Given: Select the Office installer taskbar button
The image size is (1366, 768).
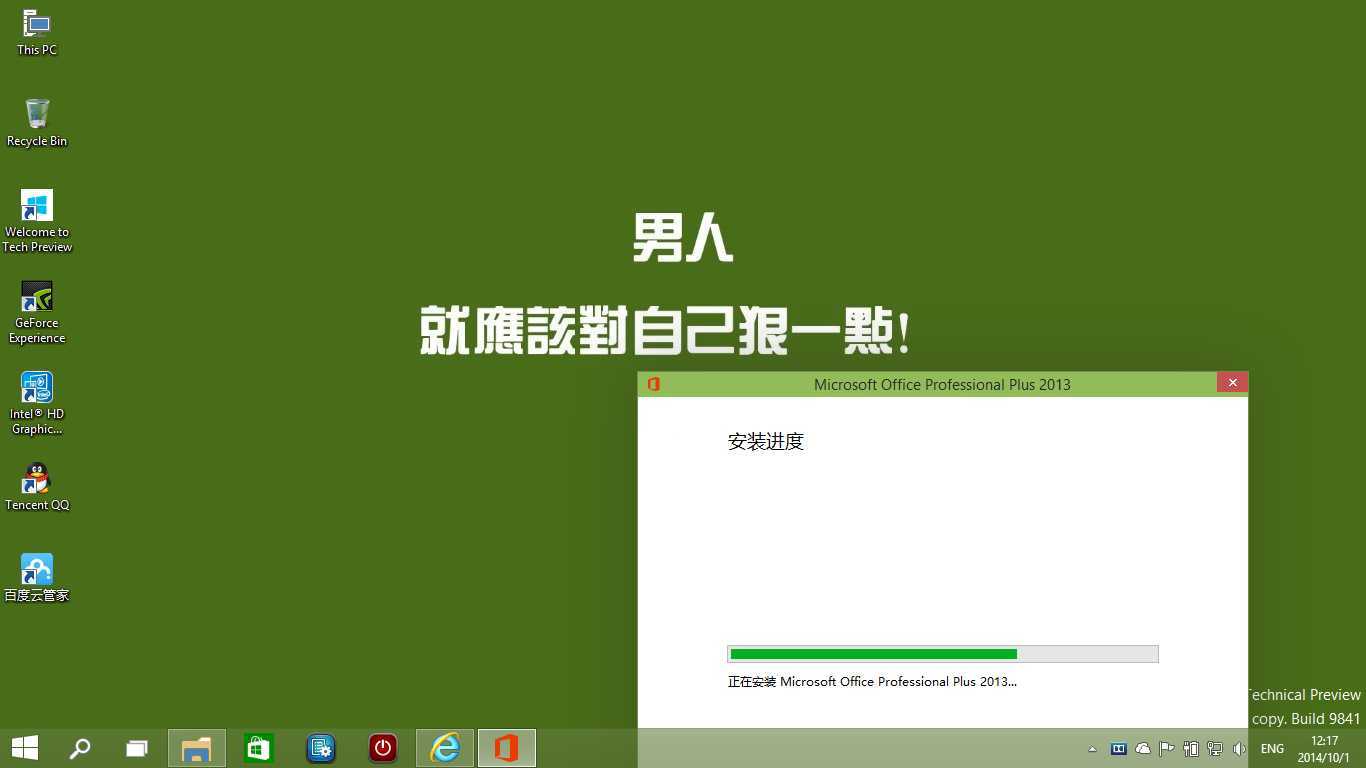Looking at the screenshot, I should 507,748.
